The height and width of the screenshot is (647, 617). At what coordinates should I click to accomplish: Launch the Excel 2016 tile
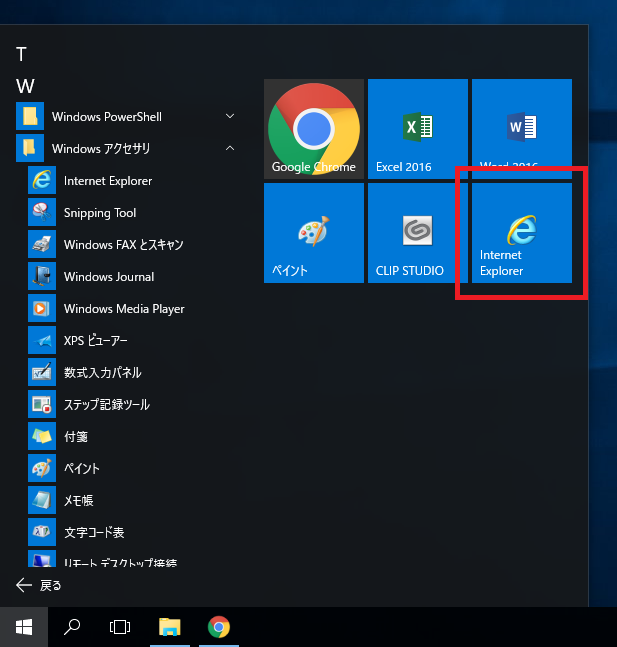coord(417,129)
